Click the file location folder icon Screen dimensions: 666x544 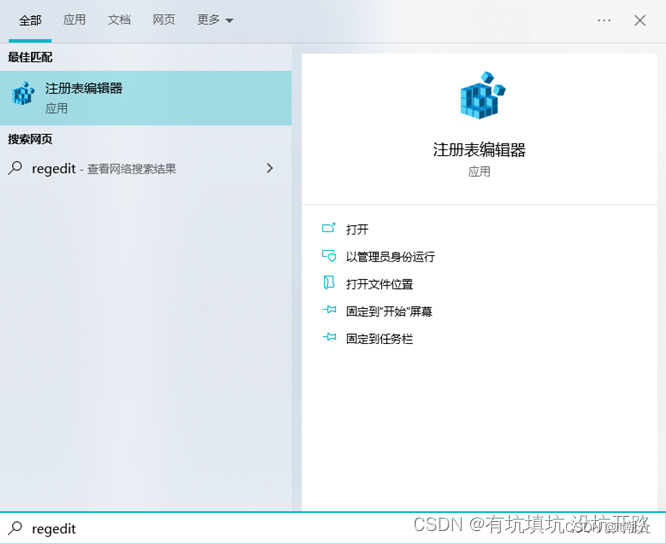(329, 282)
